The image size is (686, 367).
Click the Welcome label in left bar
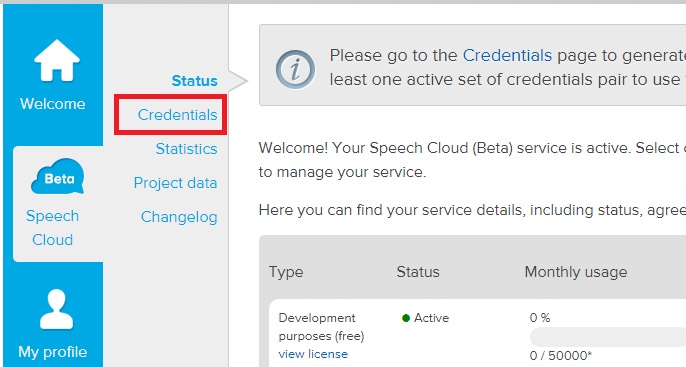52,104
